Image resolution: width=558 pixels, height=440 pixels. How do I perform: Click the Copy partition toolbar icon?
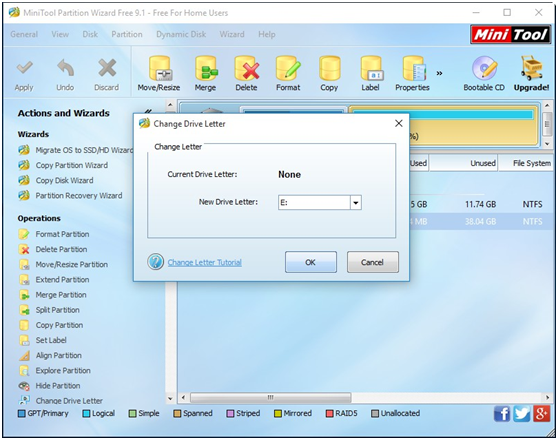click(329, 68)
